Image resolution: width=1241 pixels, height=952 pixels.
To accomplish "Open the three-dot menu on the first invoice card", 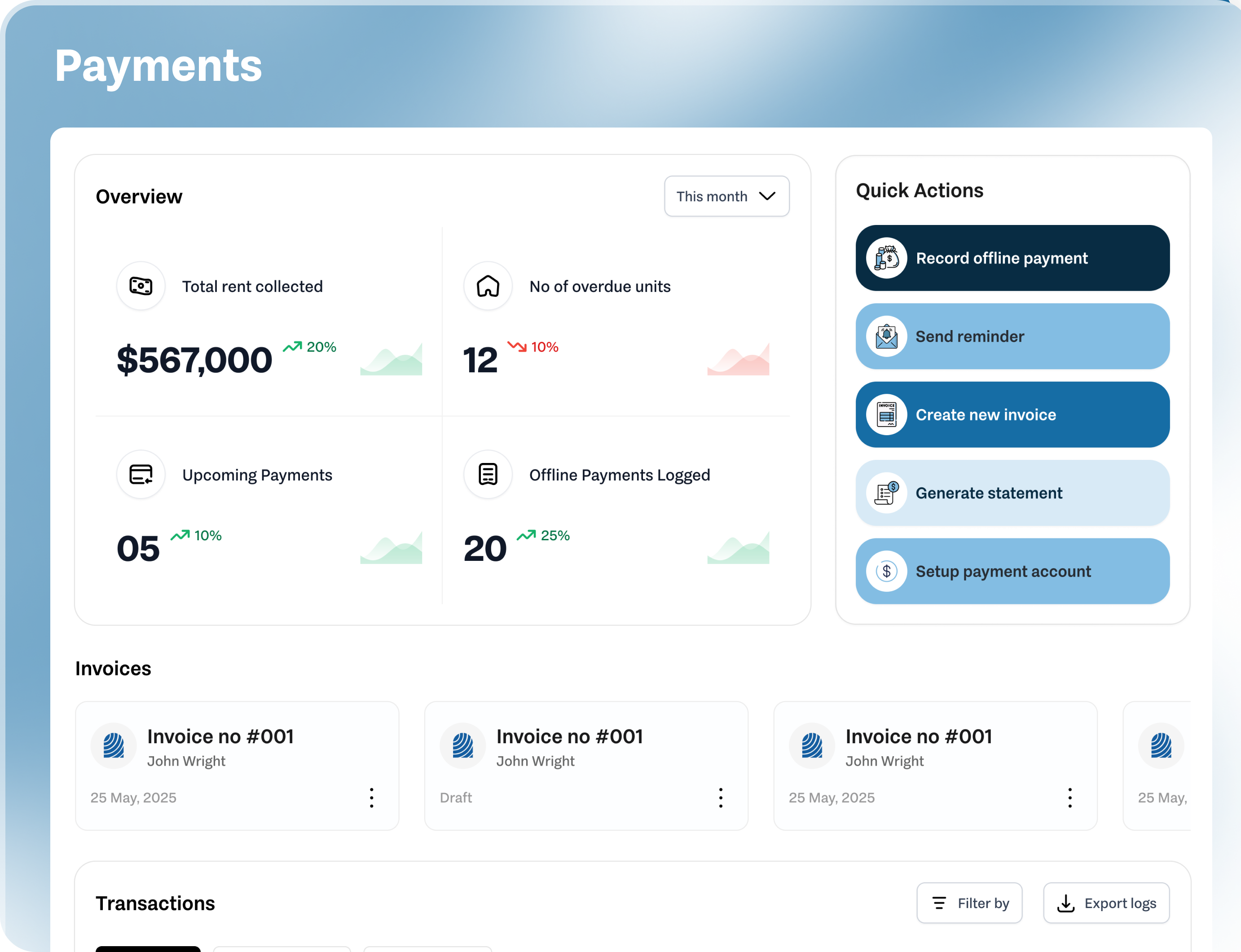I will (x=372, y=798).
